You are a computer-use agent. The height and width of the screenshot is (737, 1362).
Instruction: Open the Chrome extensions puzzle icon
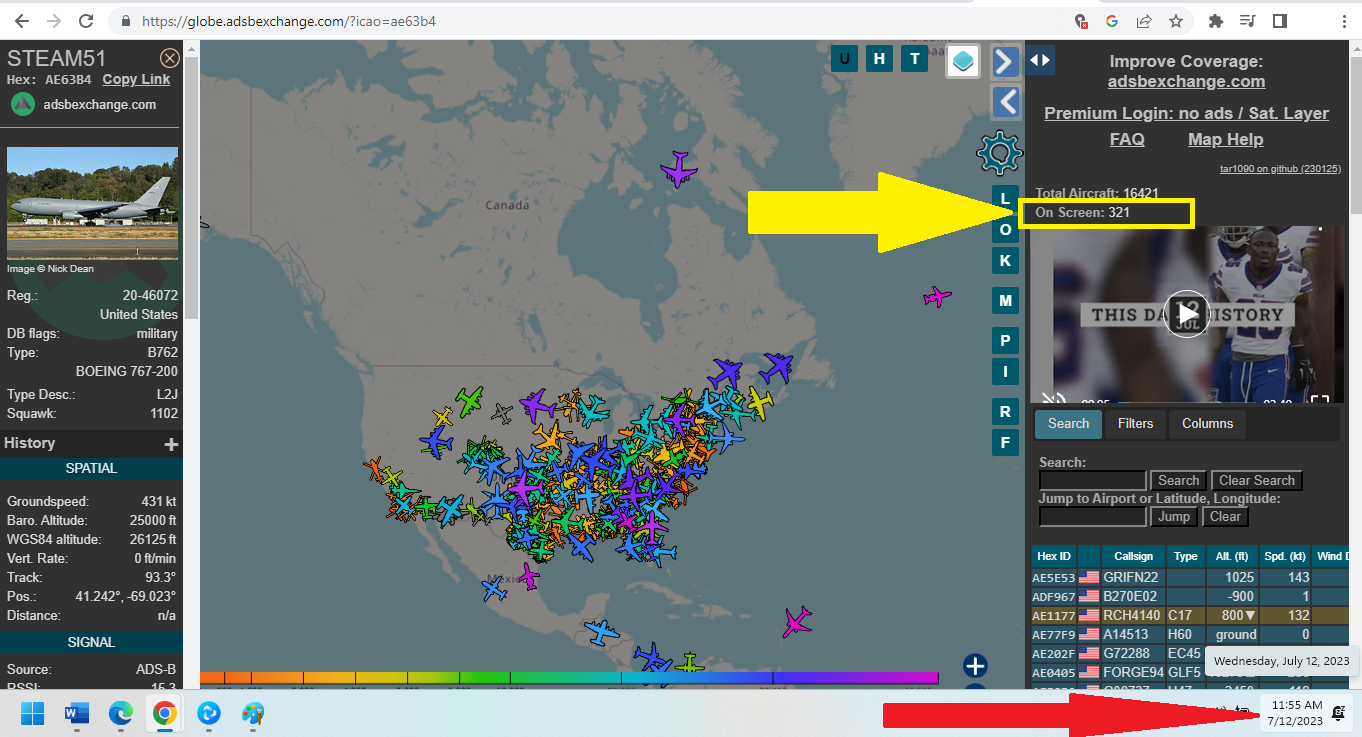pos(1216,20)
